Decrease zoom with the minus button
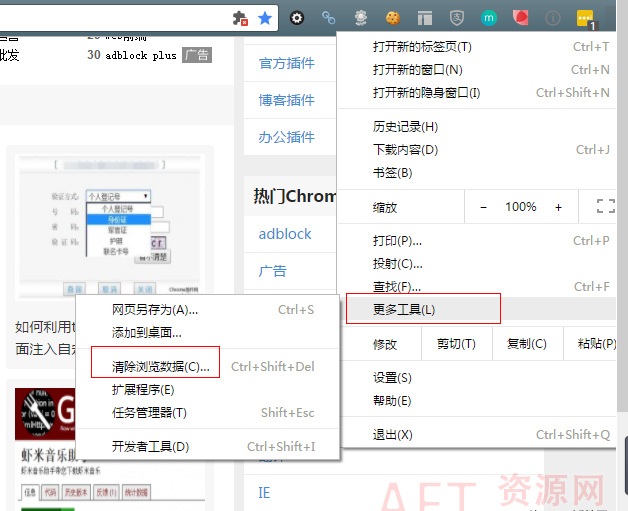Image resolution: width=628 pixels, height=511 pixels. pyautogui.click(x=484, y=207)
